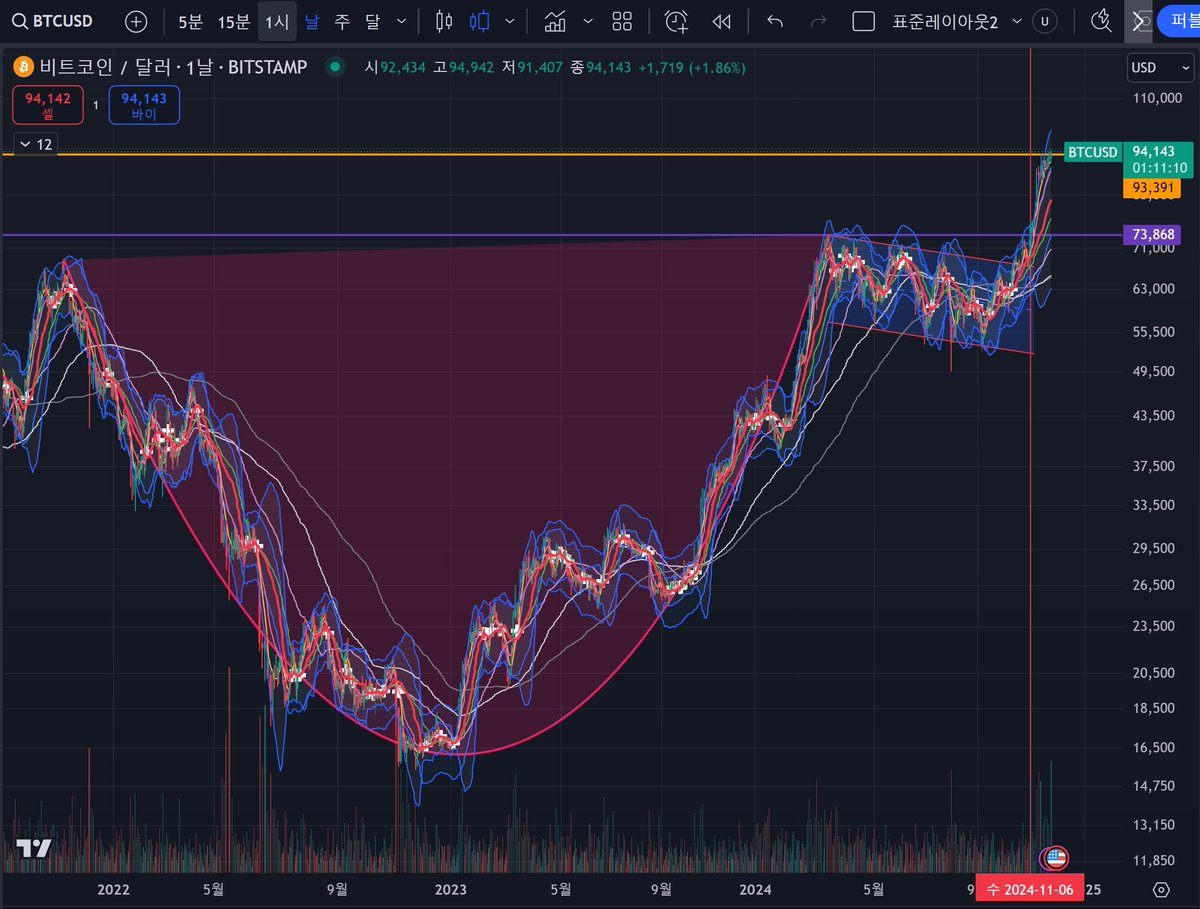Click the 종94,143 close value
This screenshot has width=1200, height=909.
click(602, 68)
